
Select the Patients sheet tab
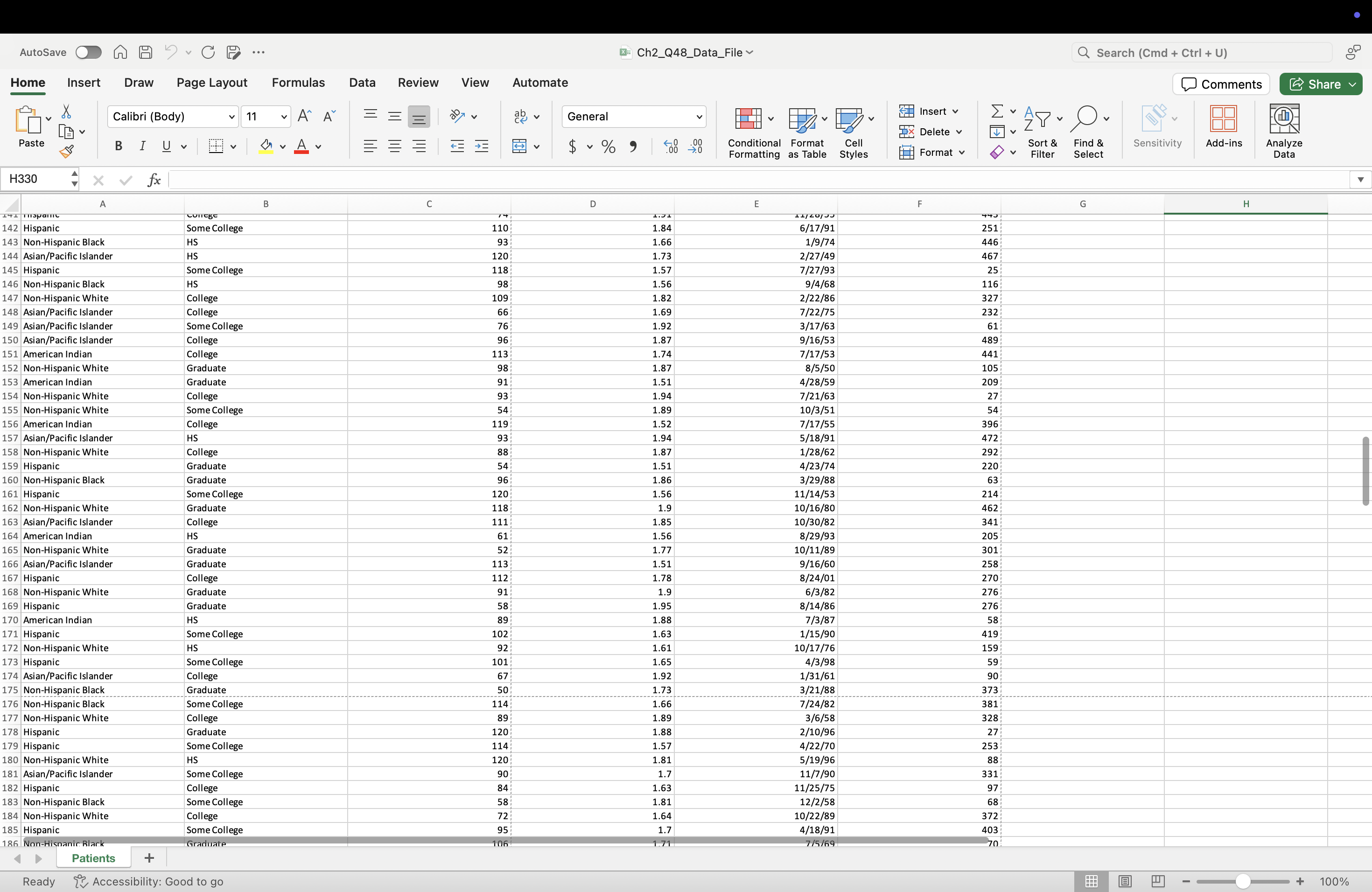[93, 858]
